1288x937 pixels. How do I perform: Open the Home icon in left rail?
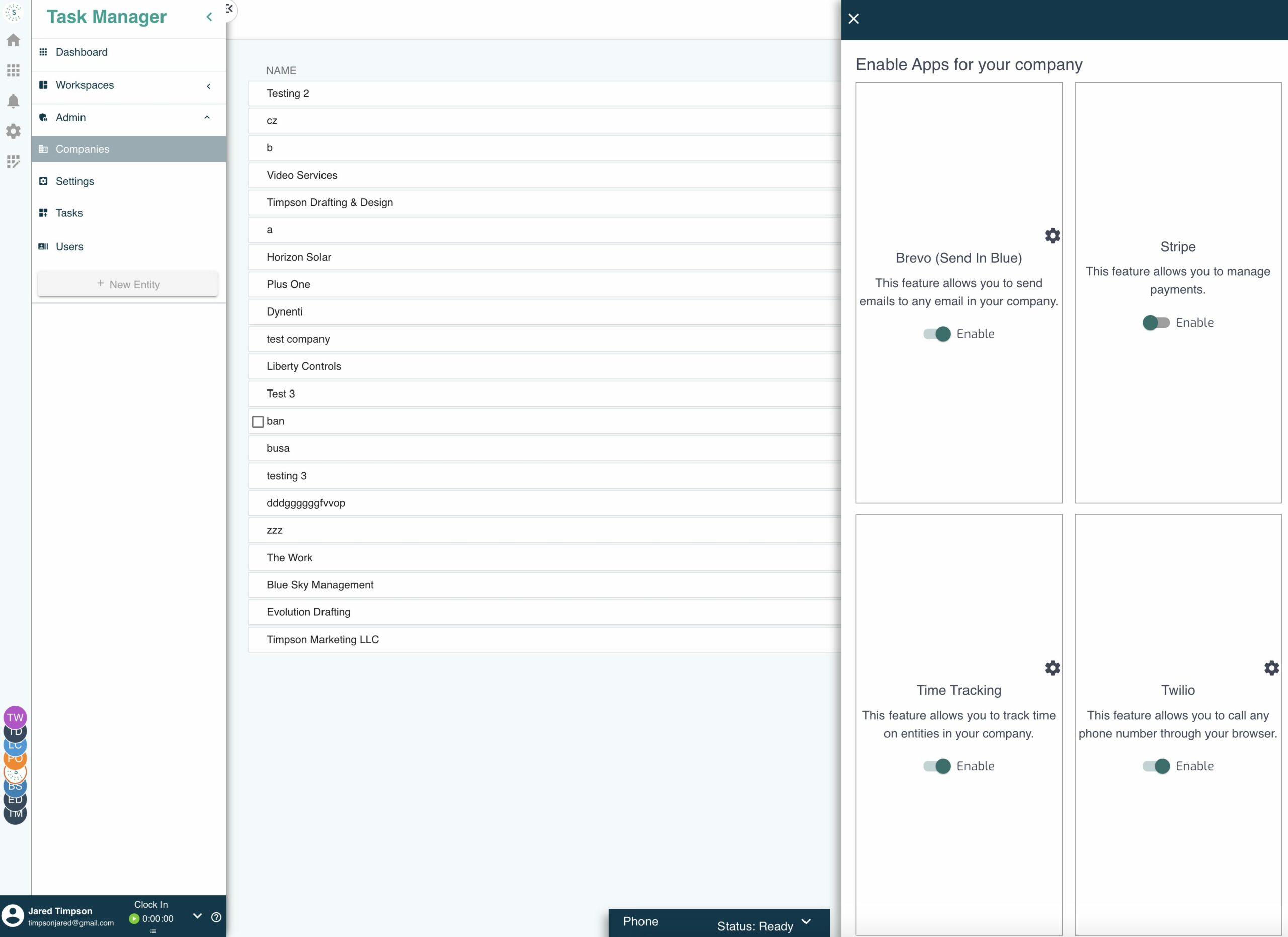point(13,40)
